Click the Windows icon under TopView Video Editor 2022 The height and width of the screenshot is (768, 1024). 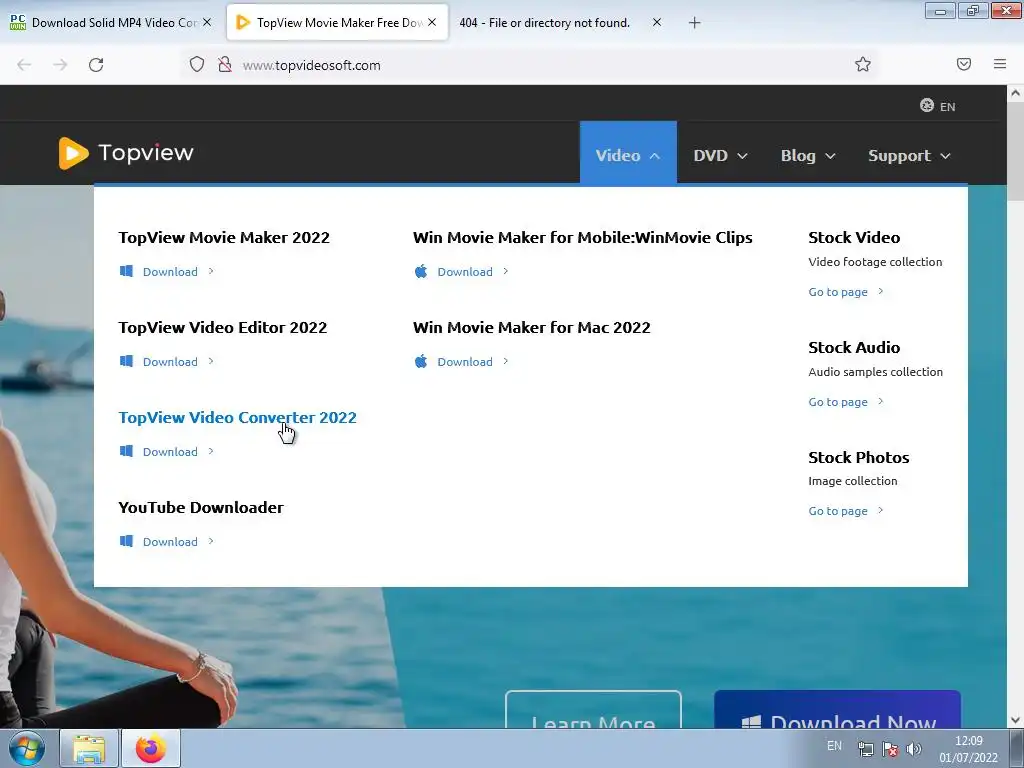click(127, 361)
